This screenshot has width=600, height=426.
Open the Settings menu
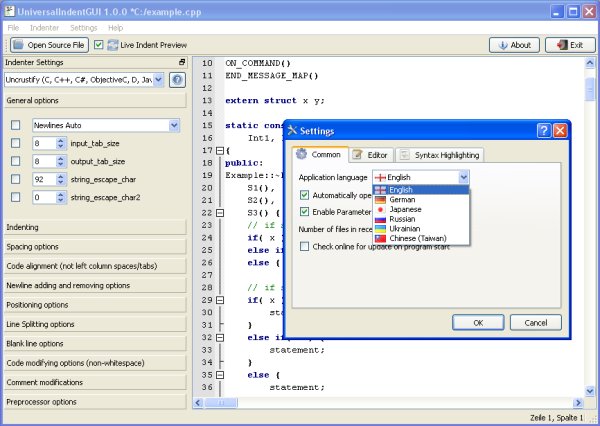coord(83,28)
